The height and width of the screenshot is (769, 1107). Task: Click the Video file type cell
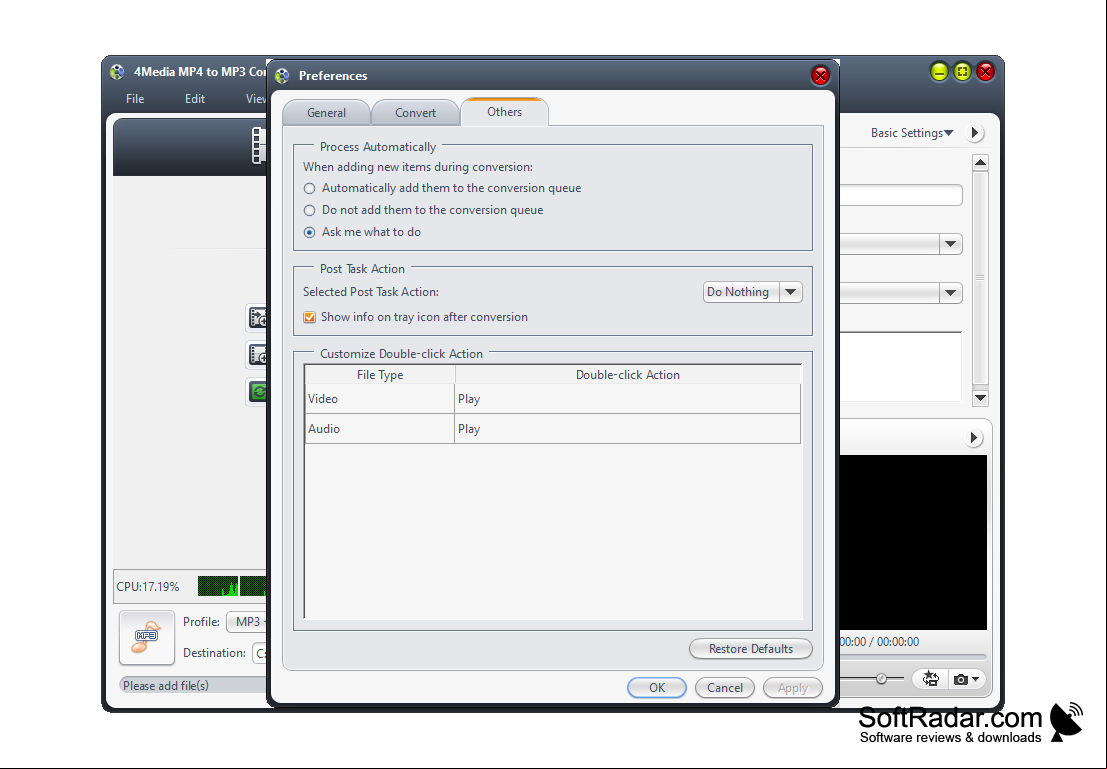(380, 399)
